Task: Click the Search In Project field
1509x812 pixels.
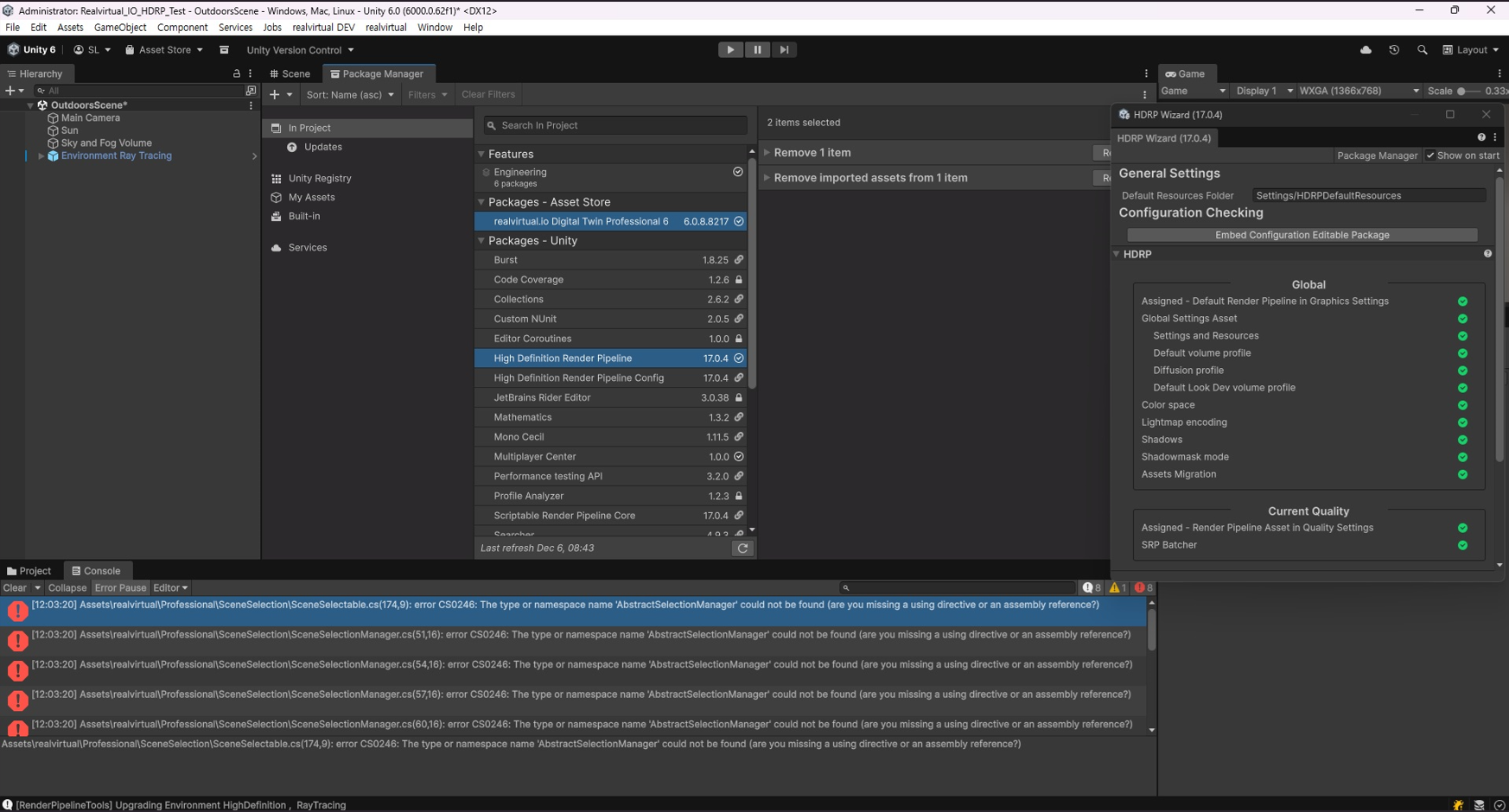Action: 615,126
